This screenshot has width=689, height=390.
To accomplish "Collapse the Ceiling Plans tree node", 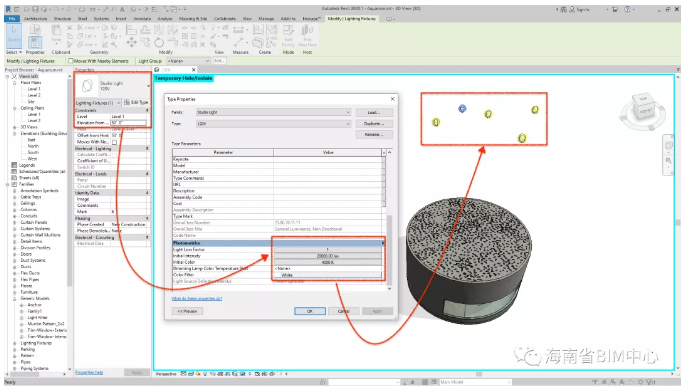I will (x=15, y=108).
